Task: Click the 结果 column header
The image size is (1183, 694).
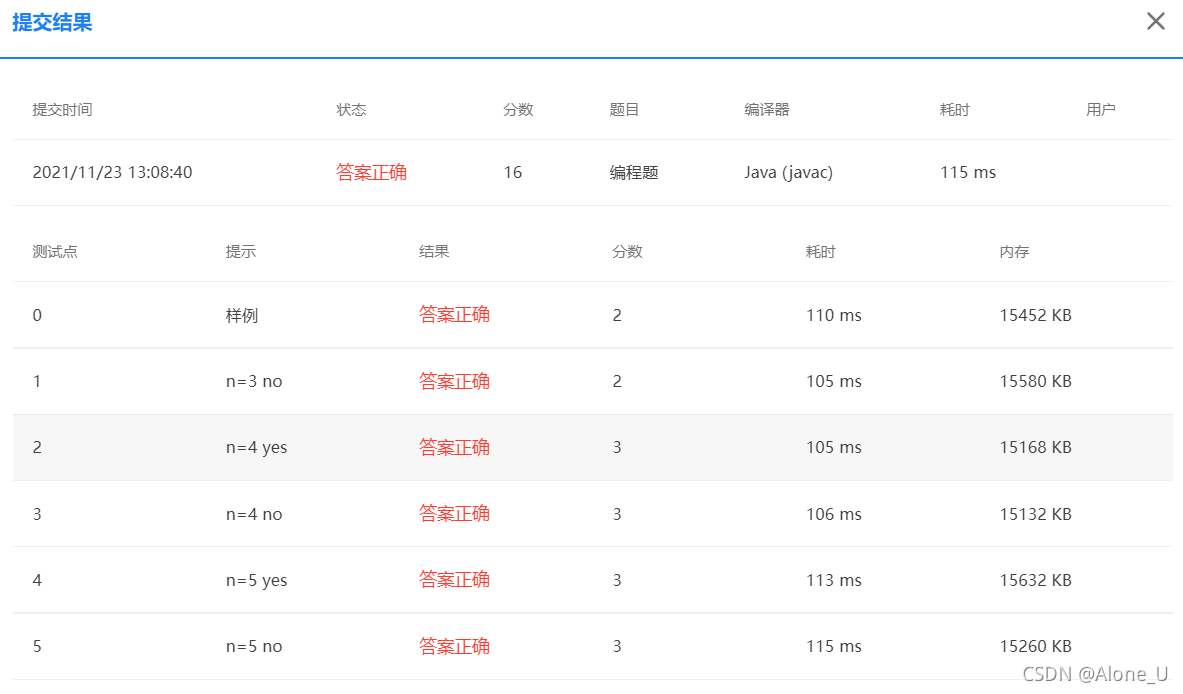Action: point(434,251)
